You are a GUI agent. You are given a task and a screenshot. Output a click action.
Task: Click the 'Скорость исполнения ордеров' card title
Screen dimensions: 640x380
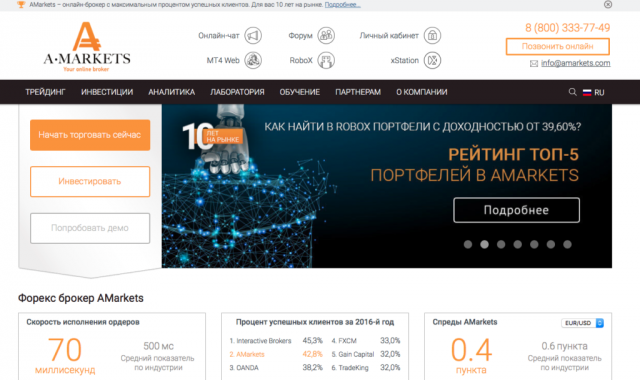coord(83,322)
